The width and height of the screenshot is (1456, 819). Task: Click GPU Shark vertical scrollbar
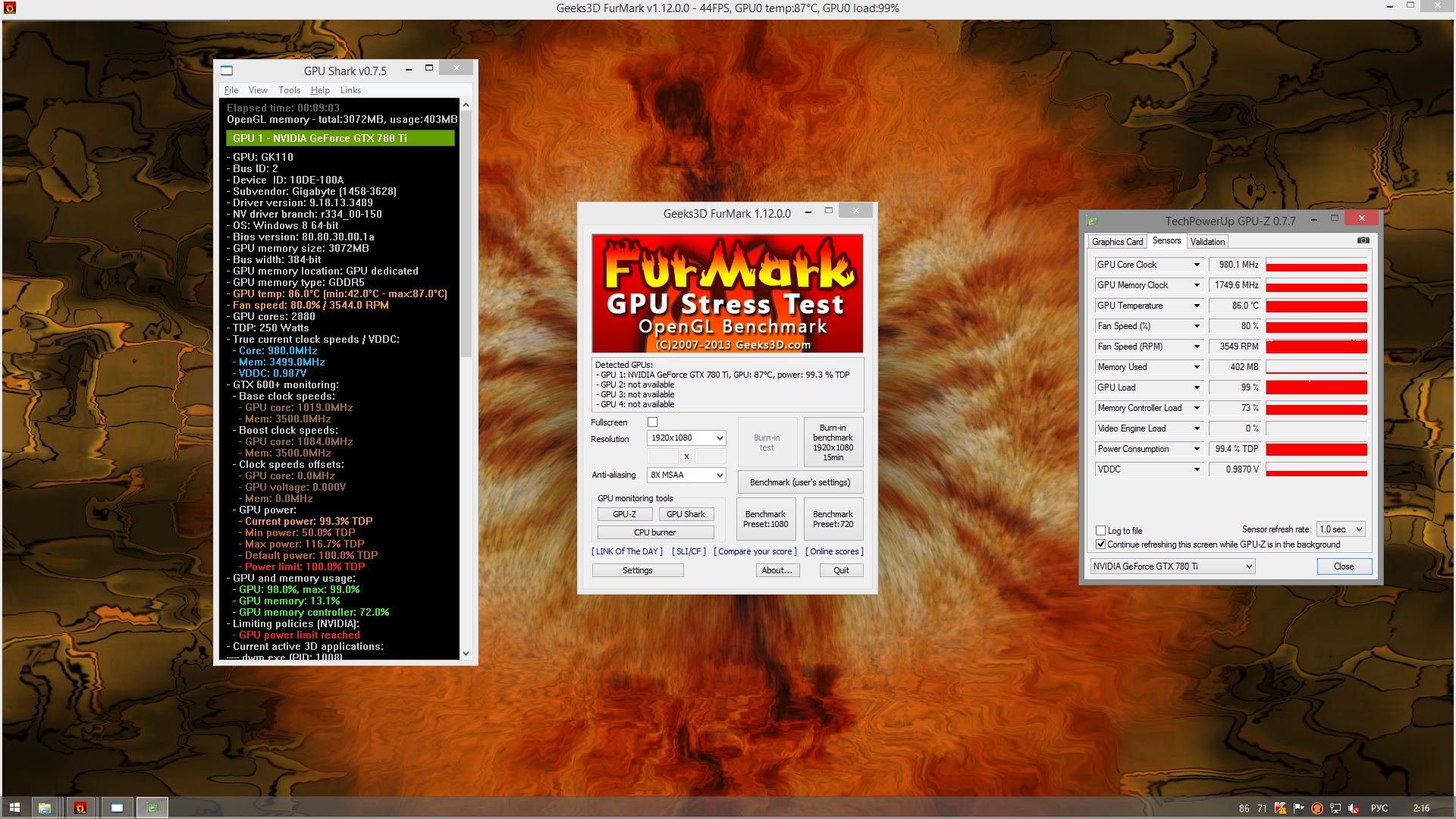[466, 235]
